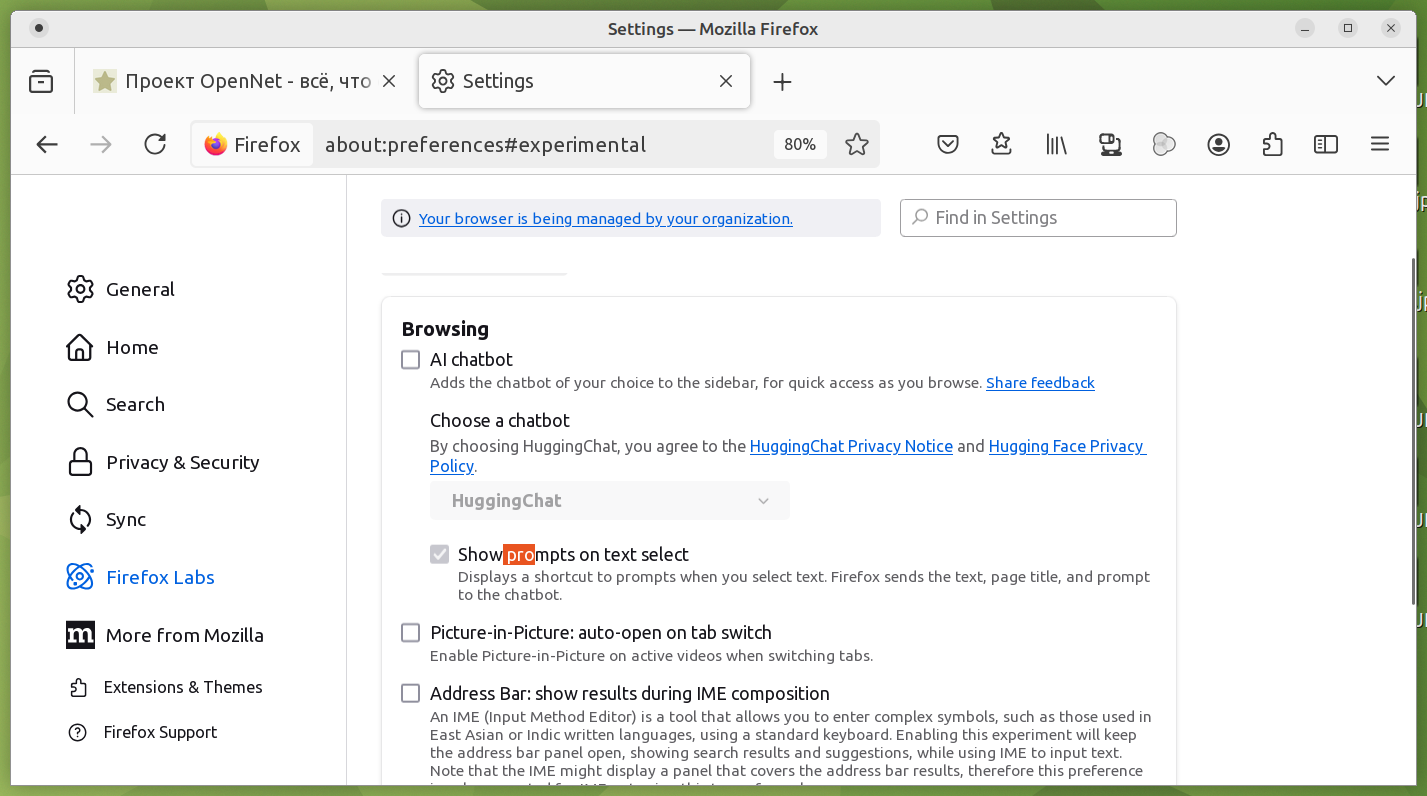The width and height of the screenshot is (1427, 796).
Task: Close the Settings tab
Action: [x=727, y=82]
